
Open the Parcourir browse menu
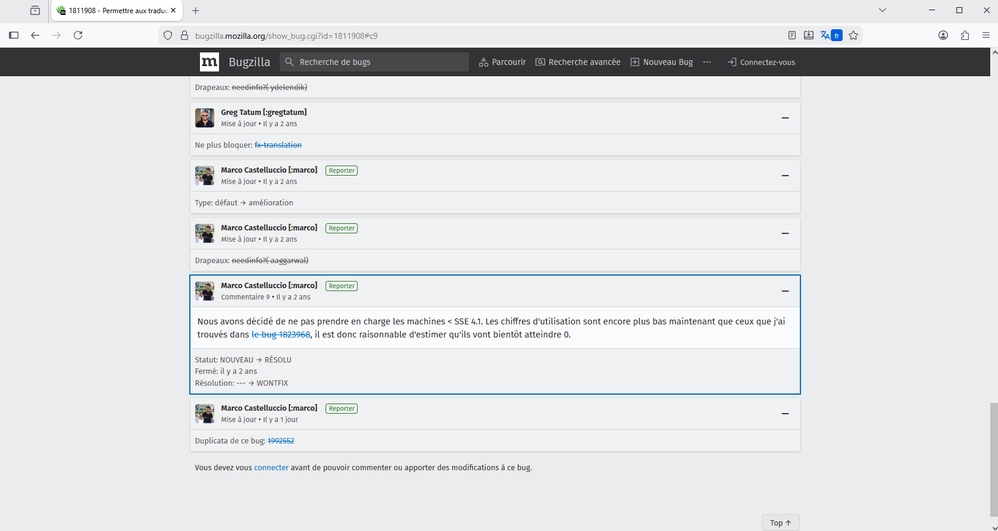[x=502, y=62]
